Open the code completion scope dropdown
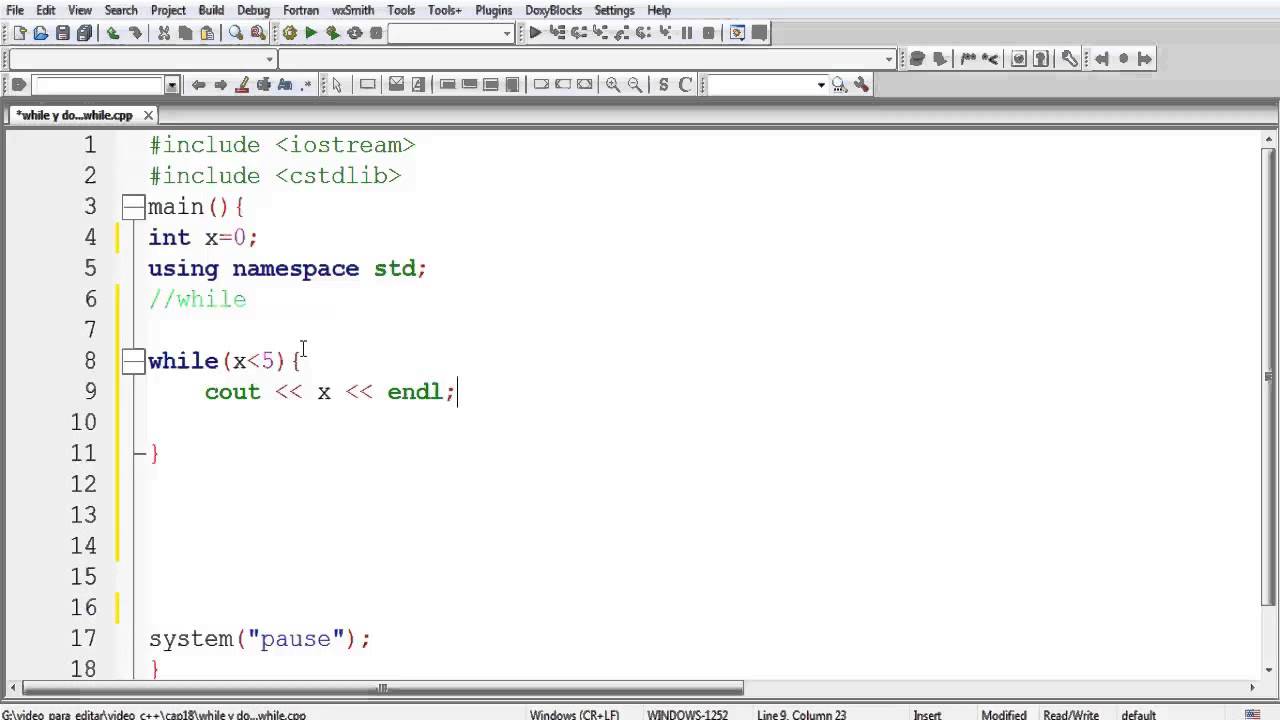The image size is (1280, 720). pos(270,59)
